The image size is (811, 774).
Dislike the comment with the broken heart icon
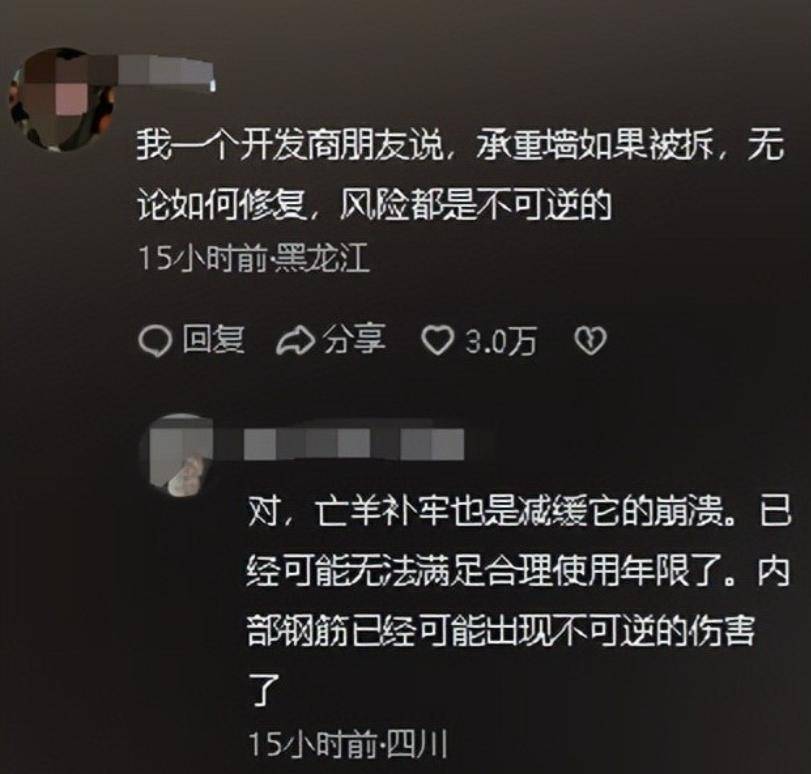(590, 341)
